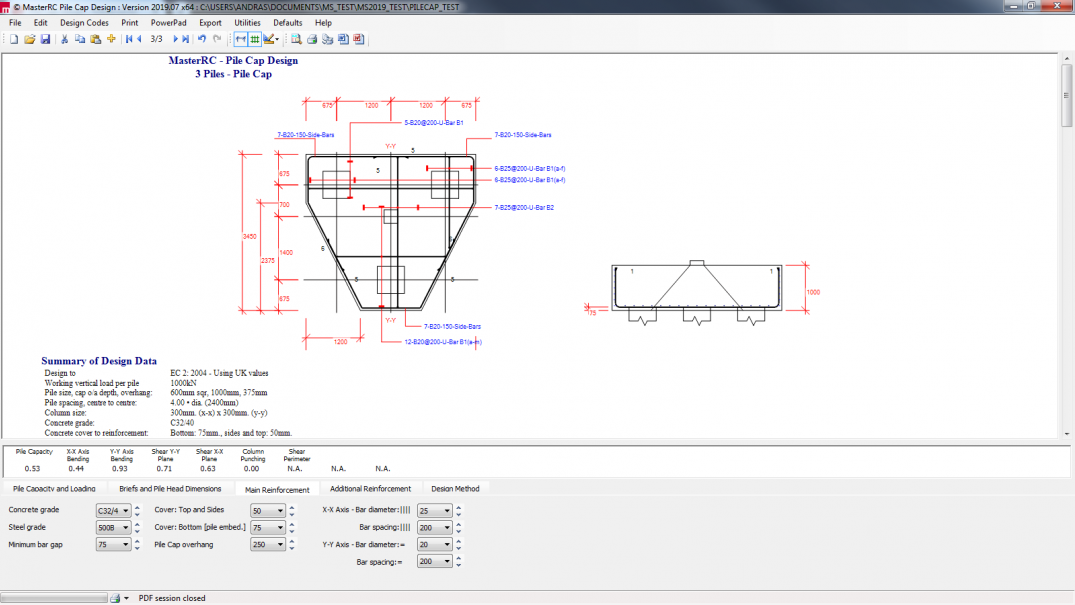1075x605 pixels.
Task: Select the Main Reinforcement tab
Action: (277, 489)
